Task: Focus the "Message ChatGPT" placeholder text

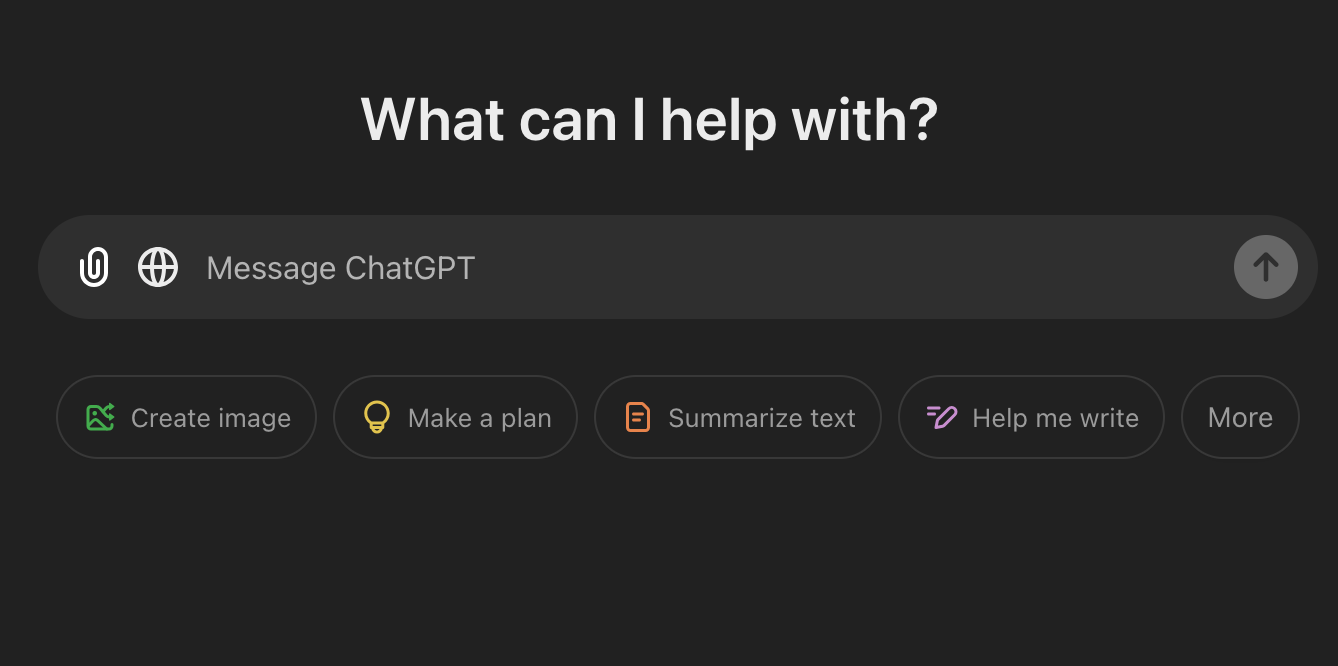Action: 341,268
